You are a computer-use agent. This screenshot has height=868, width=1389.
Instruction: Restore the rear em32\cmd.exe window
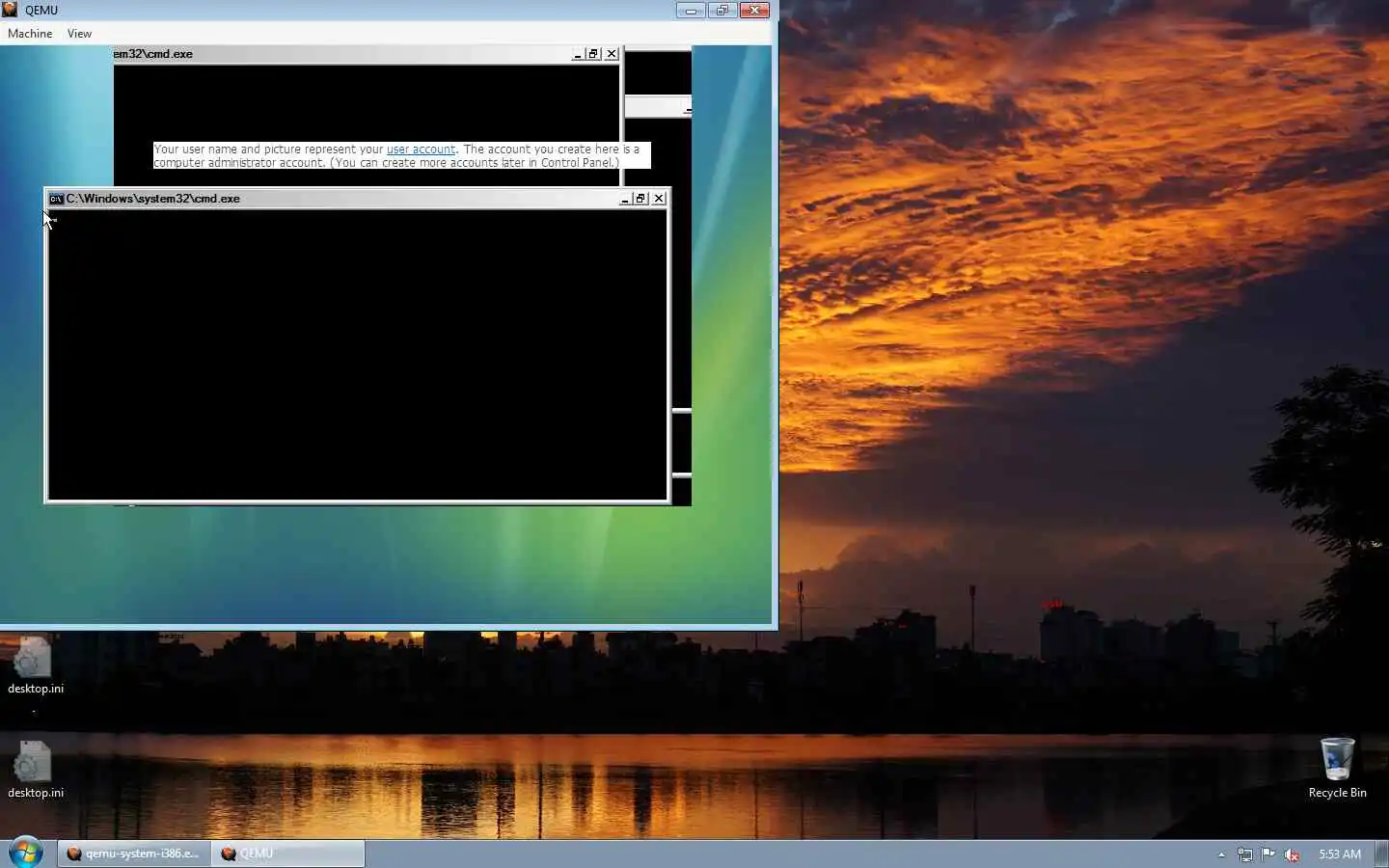pos(593,54)
